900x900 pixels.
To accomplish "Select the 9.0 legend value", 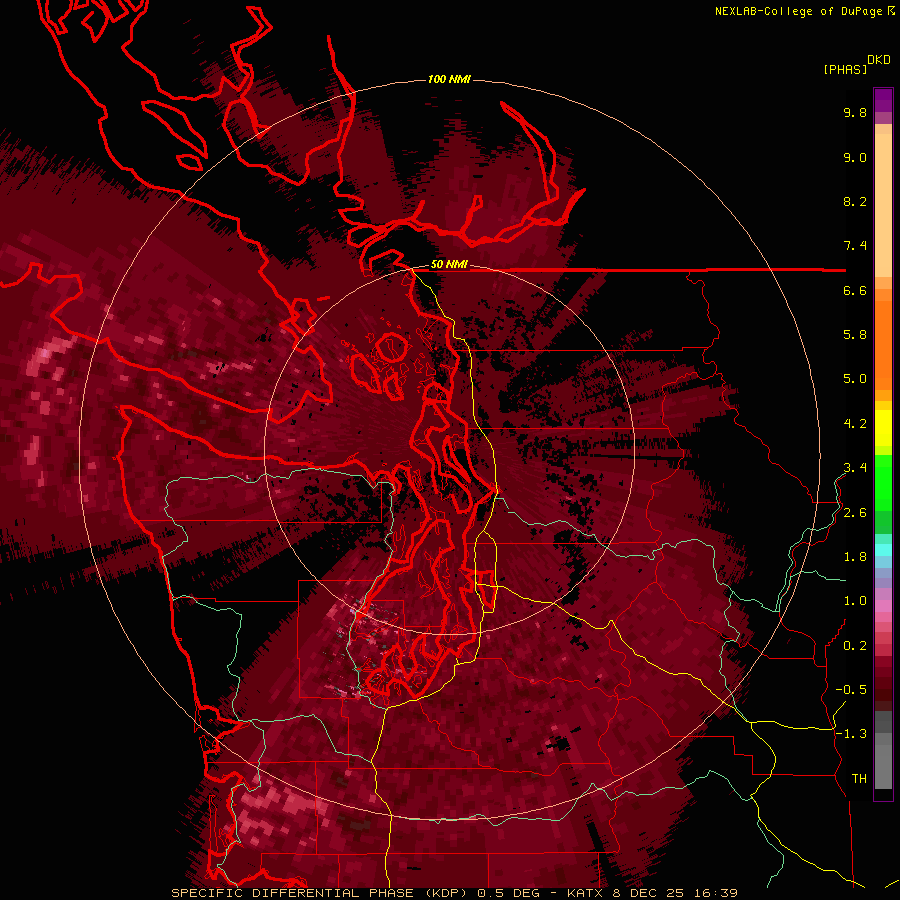I will pyautogui.click(x=855, y=158).
